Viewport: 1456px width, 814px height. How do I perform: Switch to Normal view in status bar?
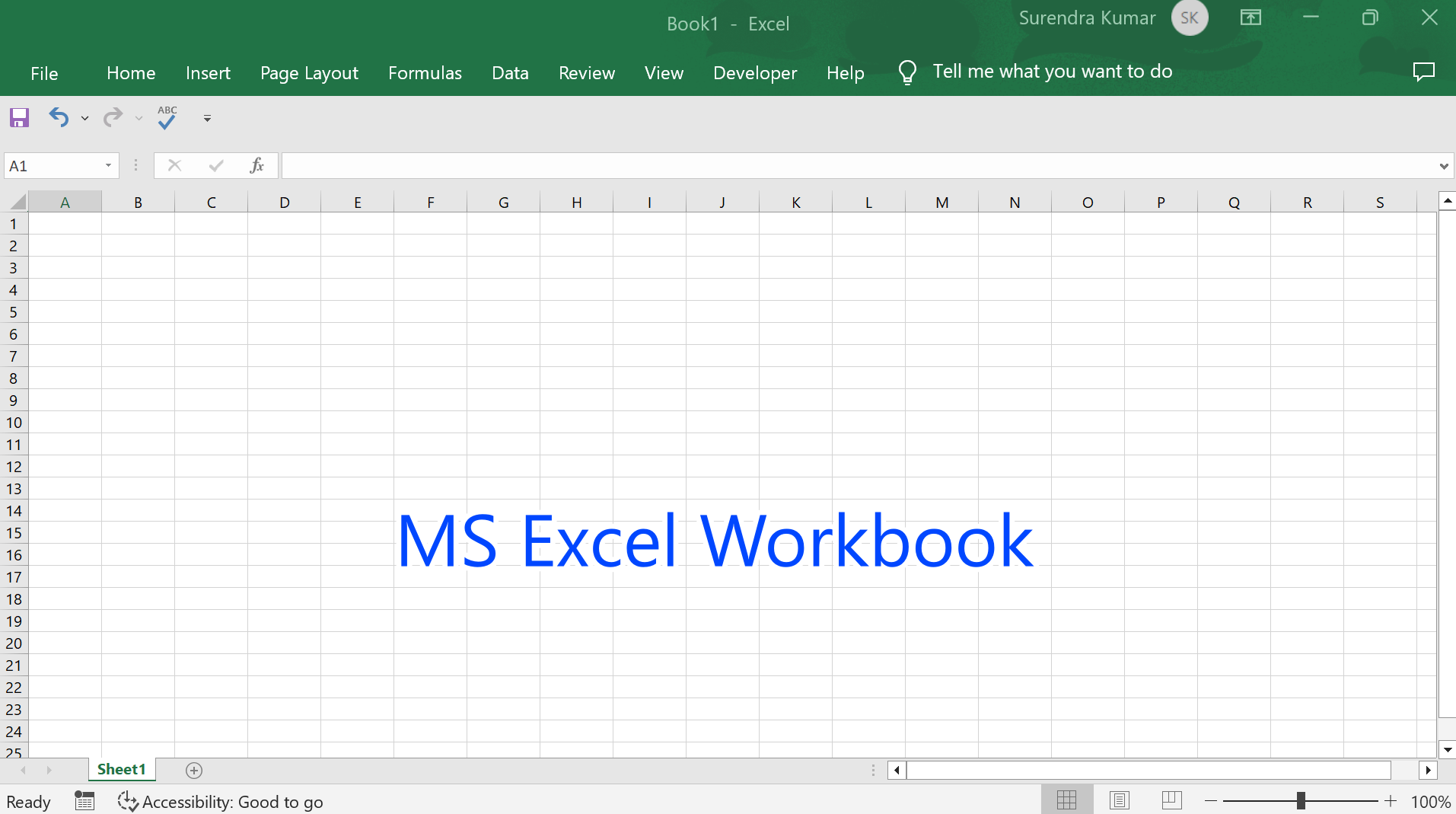[x=1066, y=800]
